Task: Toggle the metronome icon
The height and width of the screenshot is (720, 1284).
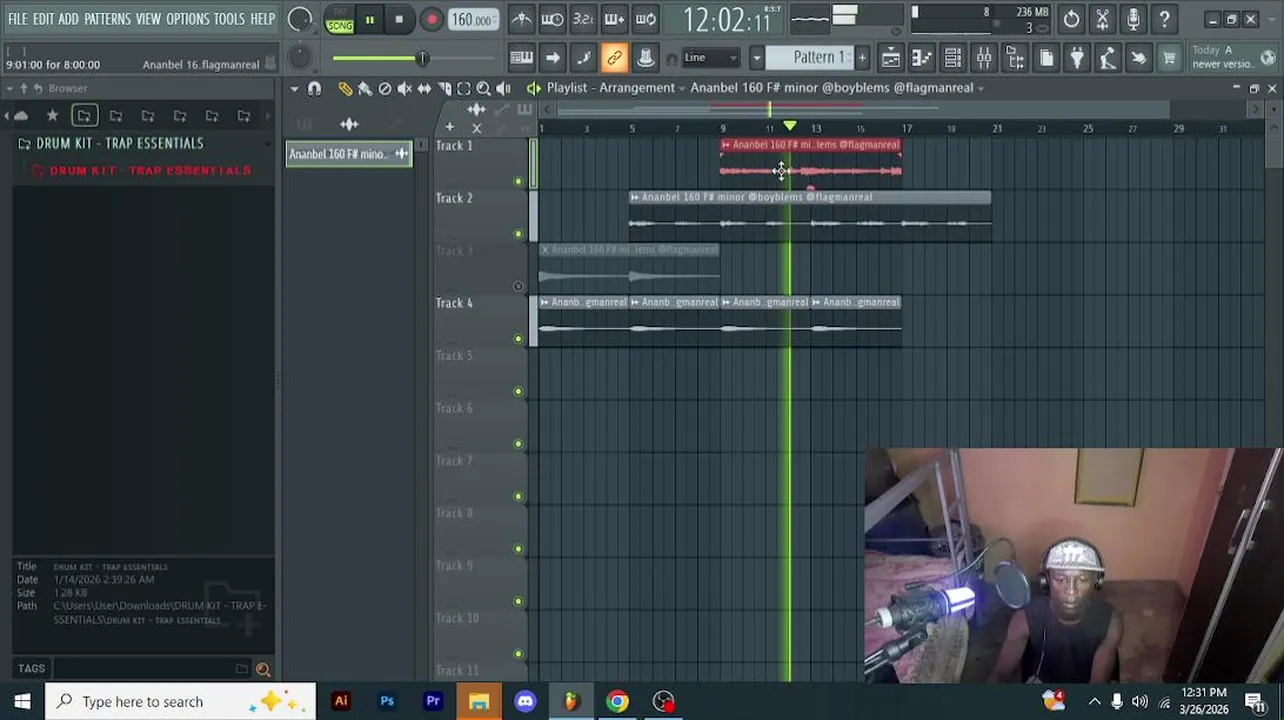Action: tap(521, 19)
